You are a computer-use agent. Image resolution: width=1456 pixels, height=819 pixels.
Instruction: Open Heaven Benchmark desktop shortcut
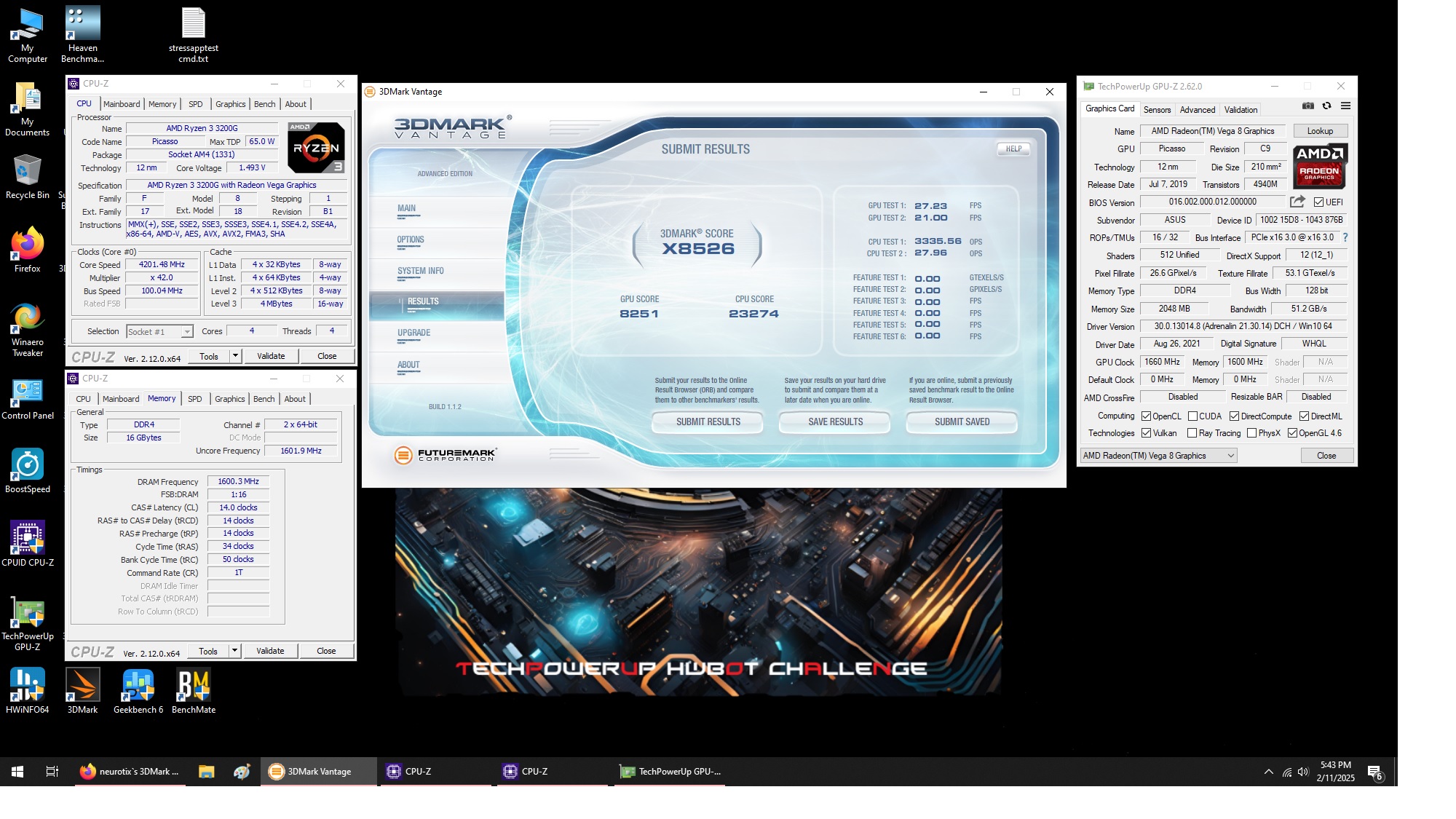(82, 34)
